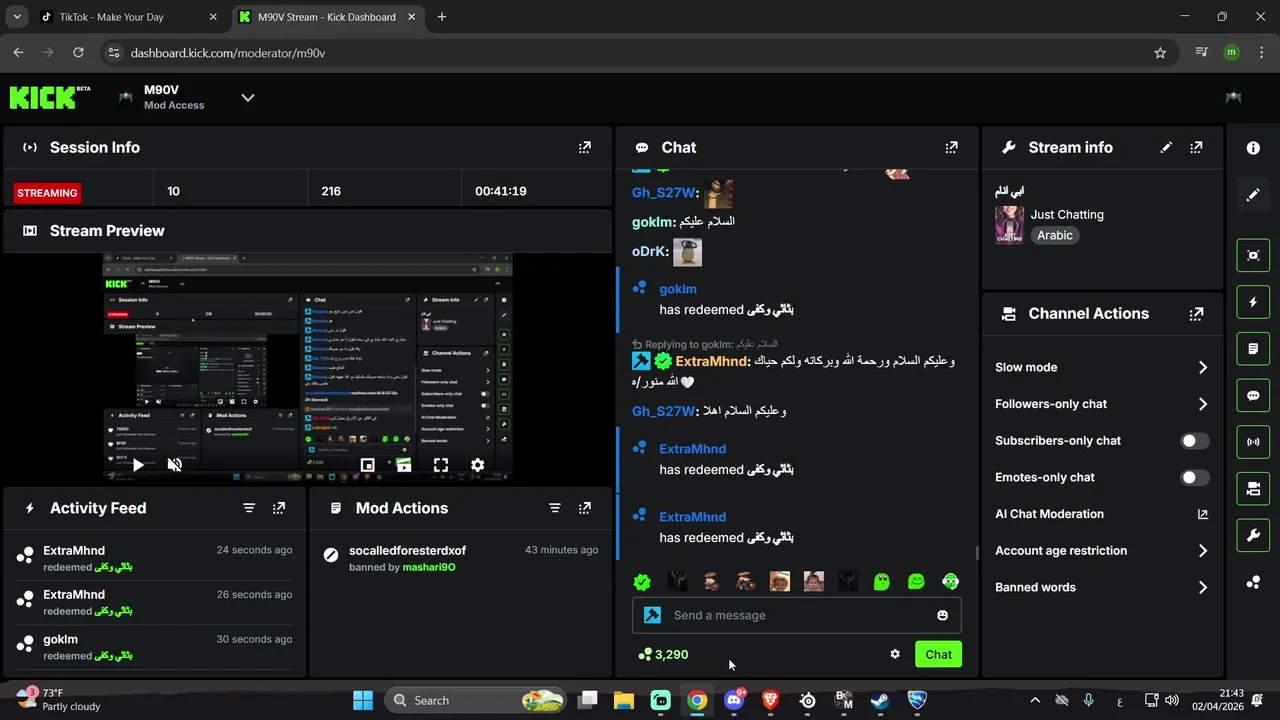Open Discord from taskbar
Image resolution: width=1280 pixels, height=720 pixels.
click(734, 700)
